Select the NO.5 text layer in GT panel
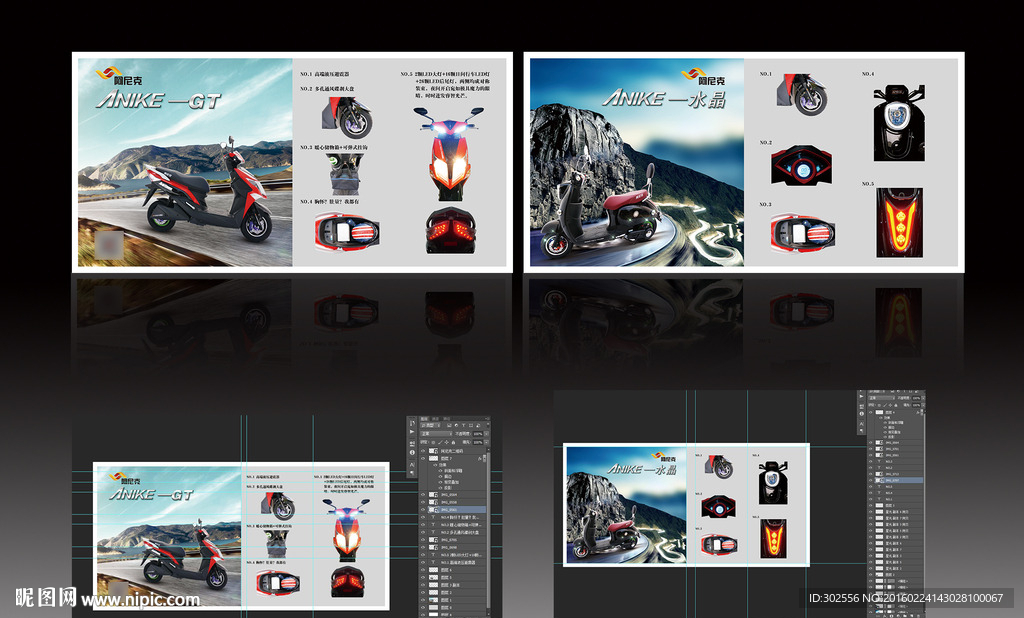1024x618 pixels. [452, 555]
